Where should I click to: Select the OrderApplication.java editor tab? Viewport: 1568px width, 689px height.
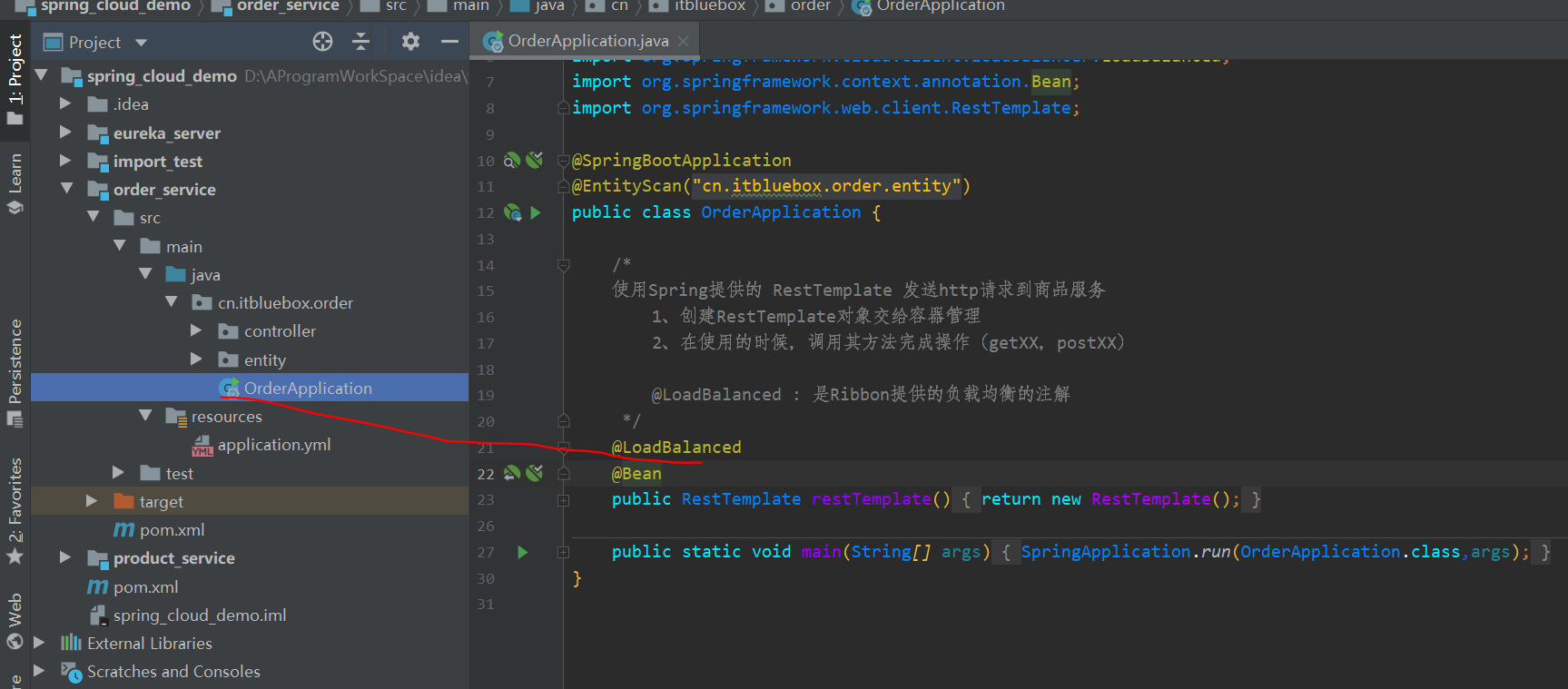(x=586, y=41)
